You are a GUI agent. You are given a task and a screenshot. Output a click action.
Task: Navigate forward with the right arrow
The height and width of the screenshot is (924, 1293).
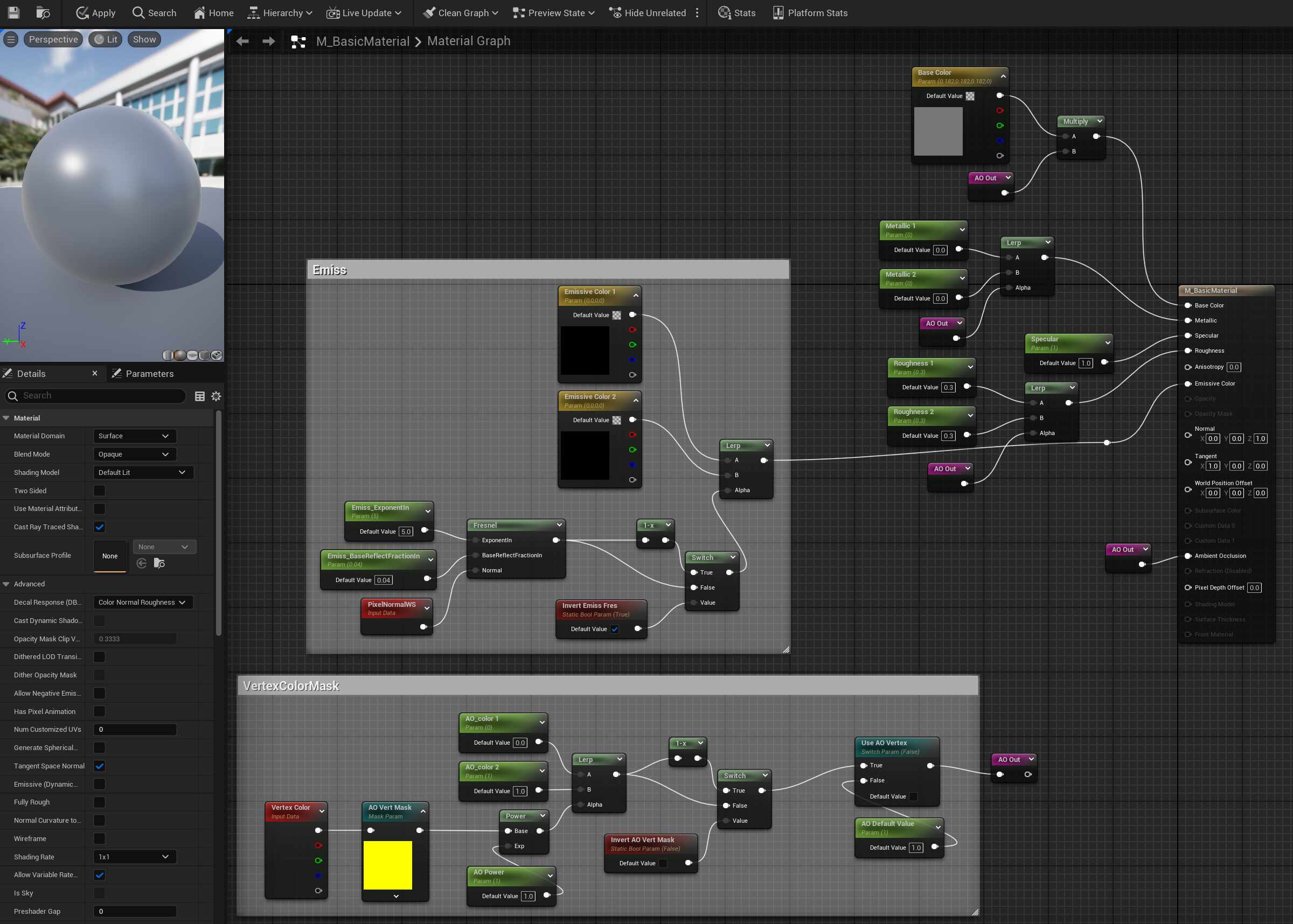click(x=269, y=41)
